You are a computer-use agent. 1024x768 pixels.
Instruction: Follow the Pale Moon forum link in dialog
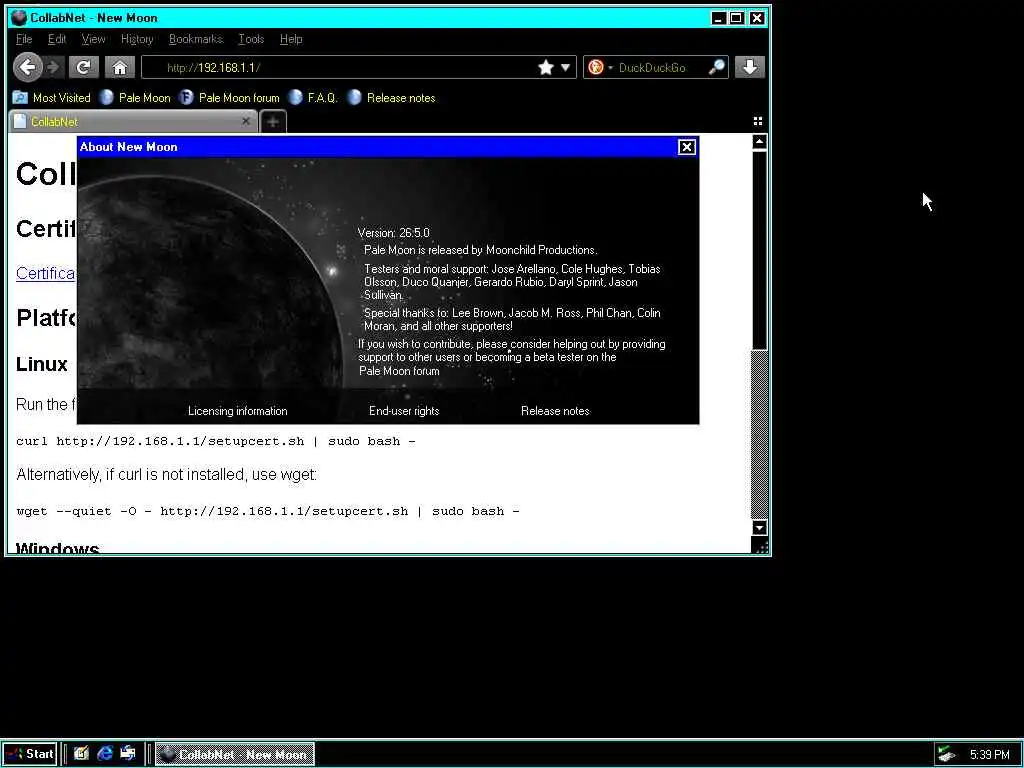pos(399,371)
